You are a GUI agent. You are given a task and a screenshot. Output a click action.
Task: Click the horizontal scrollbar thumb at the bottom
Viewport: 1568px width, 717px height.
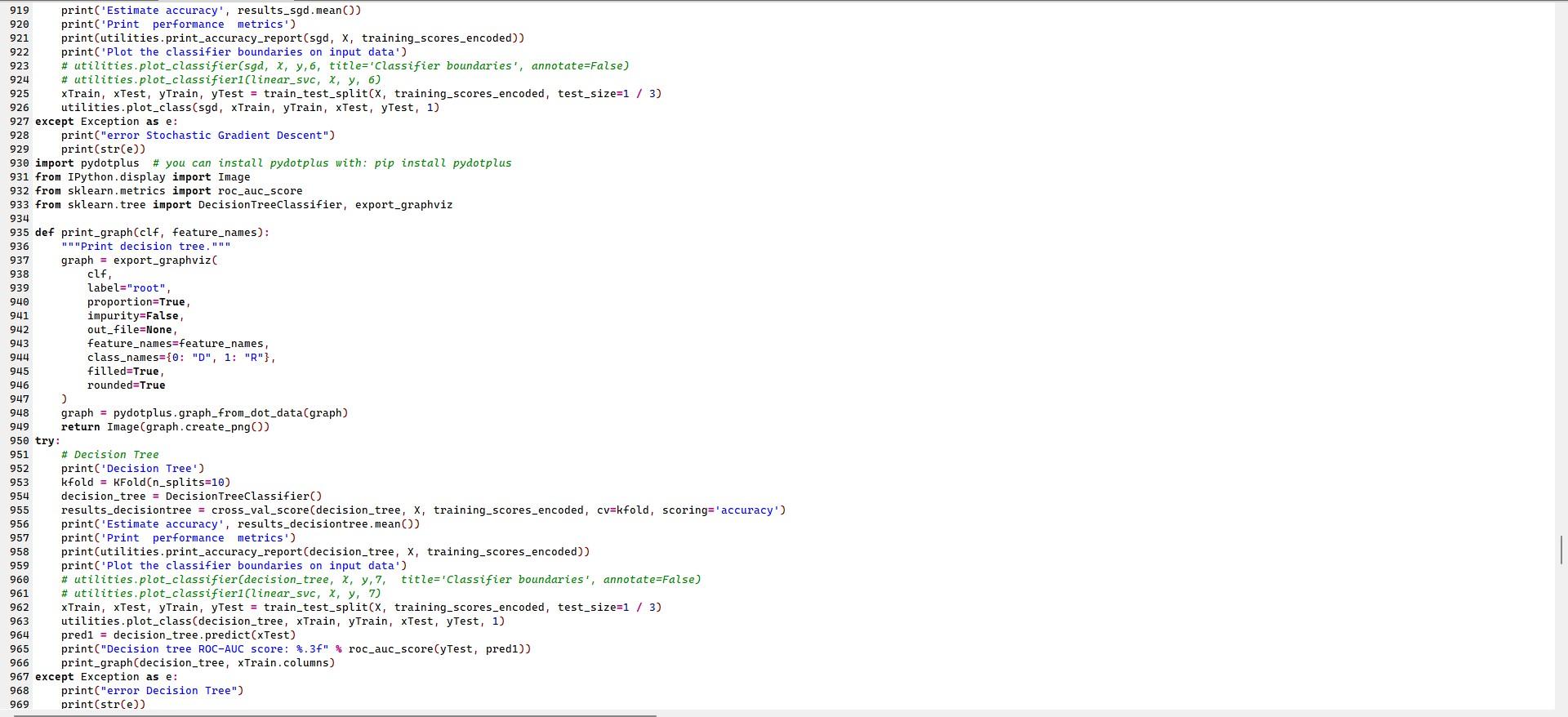(x=336, y=715)
